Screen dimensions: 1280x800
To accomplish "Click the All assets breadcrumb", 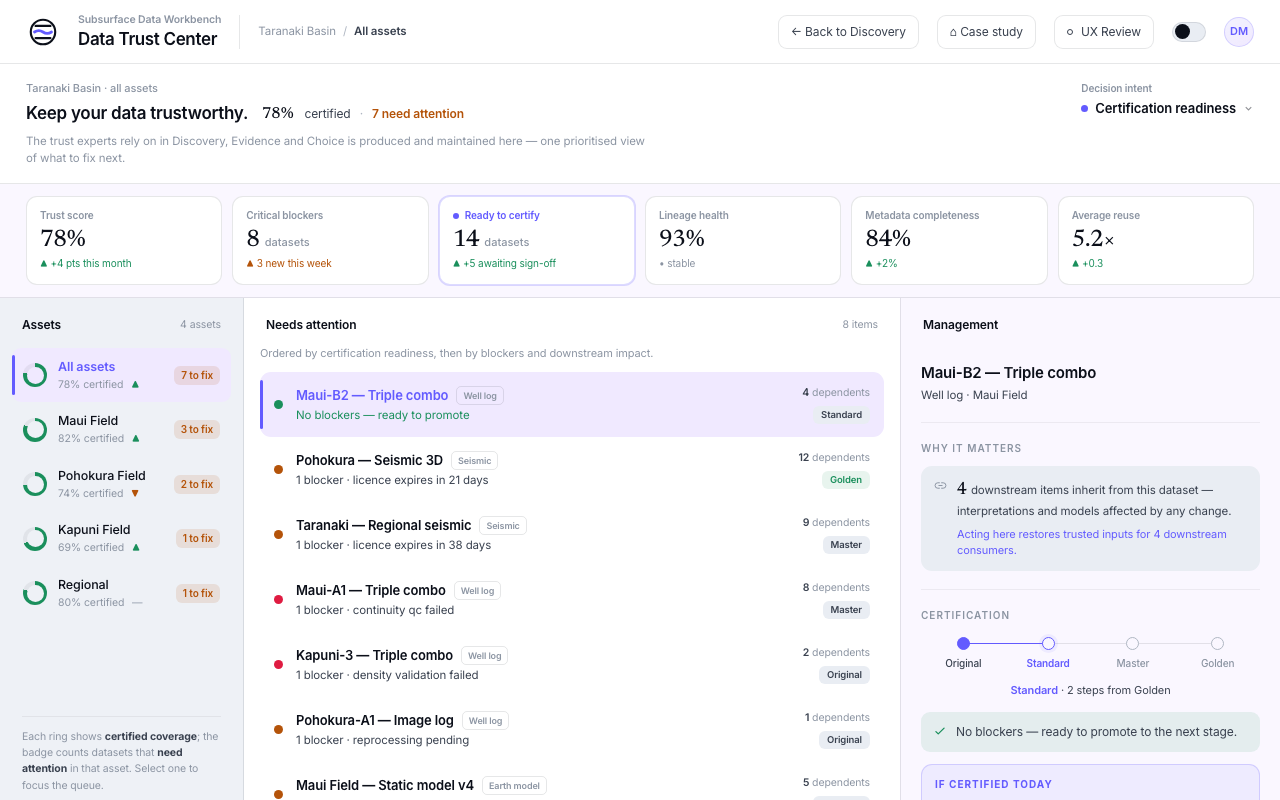I will coord(380,31).
